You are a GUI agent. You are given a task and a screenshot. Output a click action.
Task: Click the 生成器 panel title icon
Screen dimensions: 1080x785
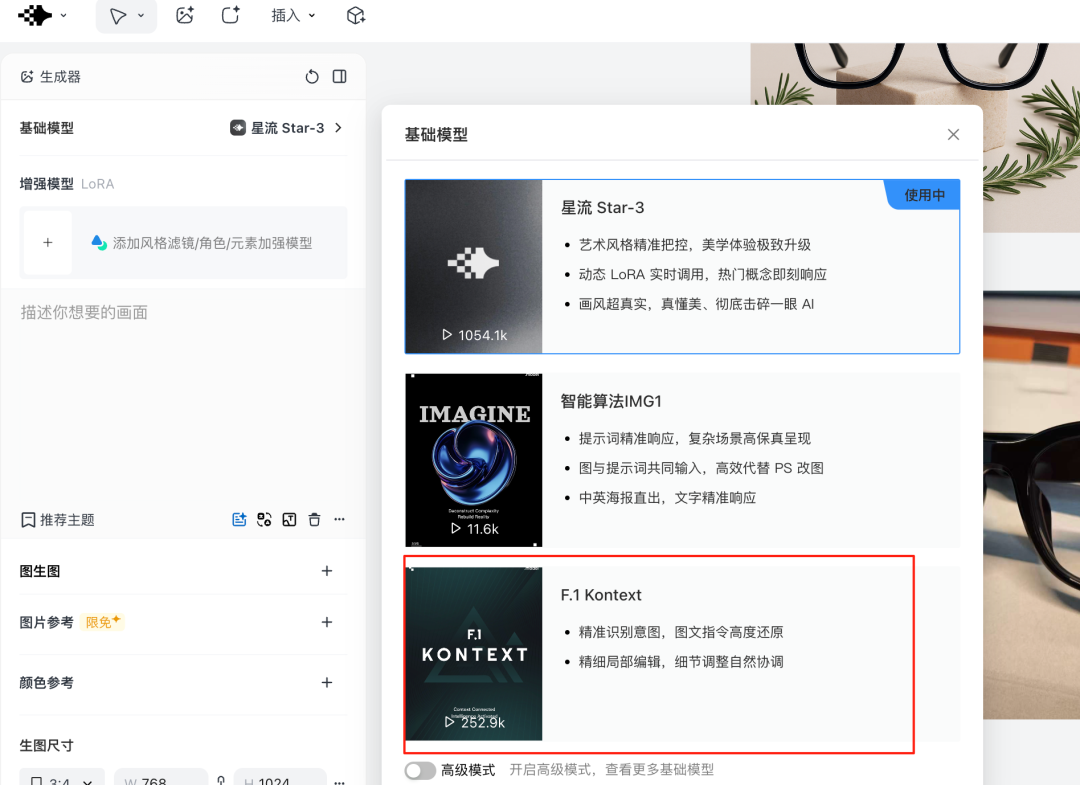coord(27,76)
